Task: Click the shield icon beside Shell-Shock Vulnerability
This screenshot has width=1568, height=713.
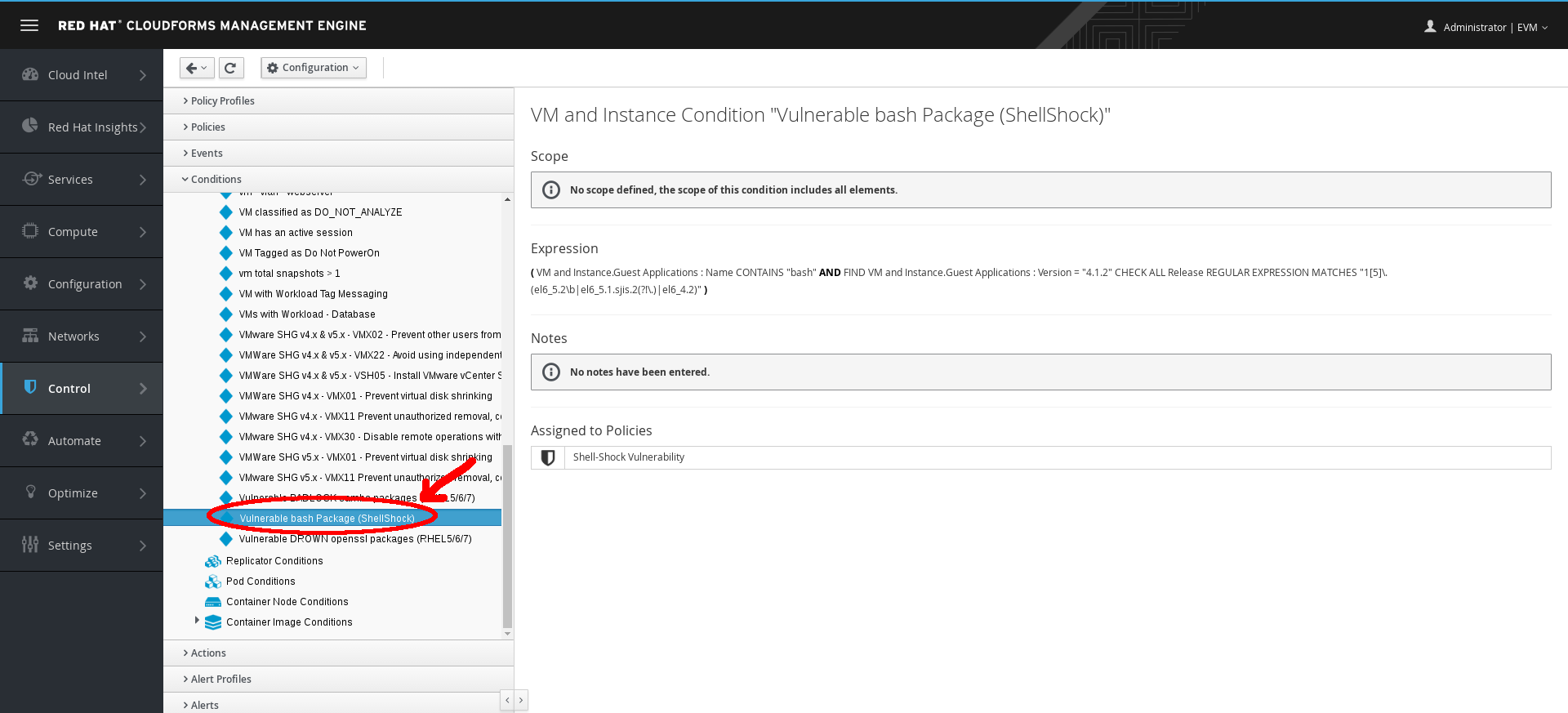Action: [548, 457]
